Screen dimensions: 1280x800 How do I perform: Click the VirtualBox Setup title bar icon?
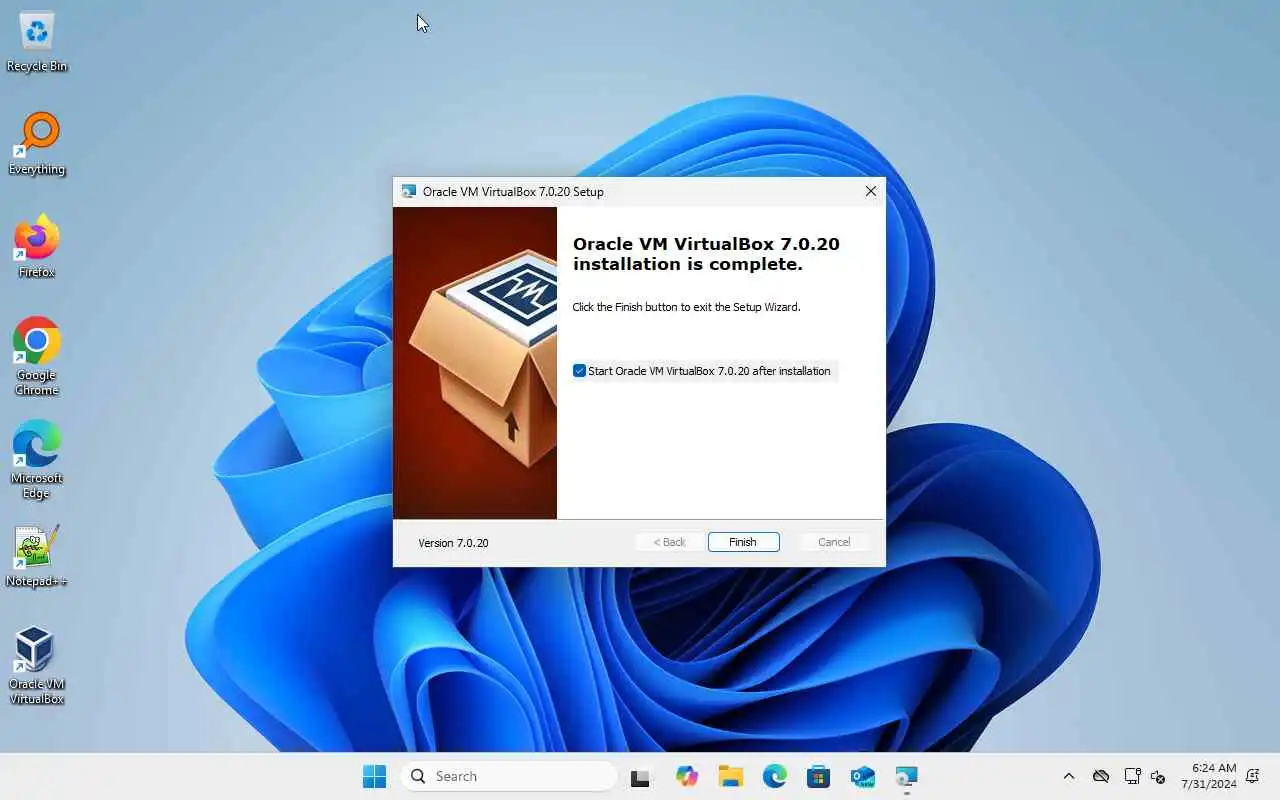coord(408,191)
